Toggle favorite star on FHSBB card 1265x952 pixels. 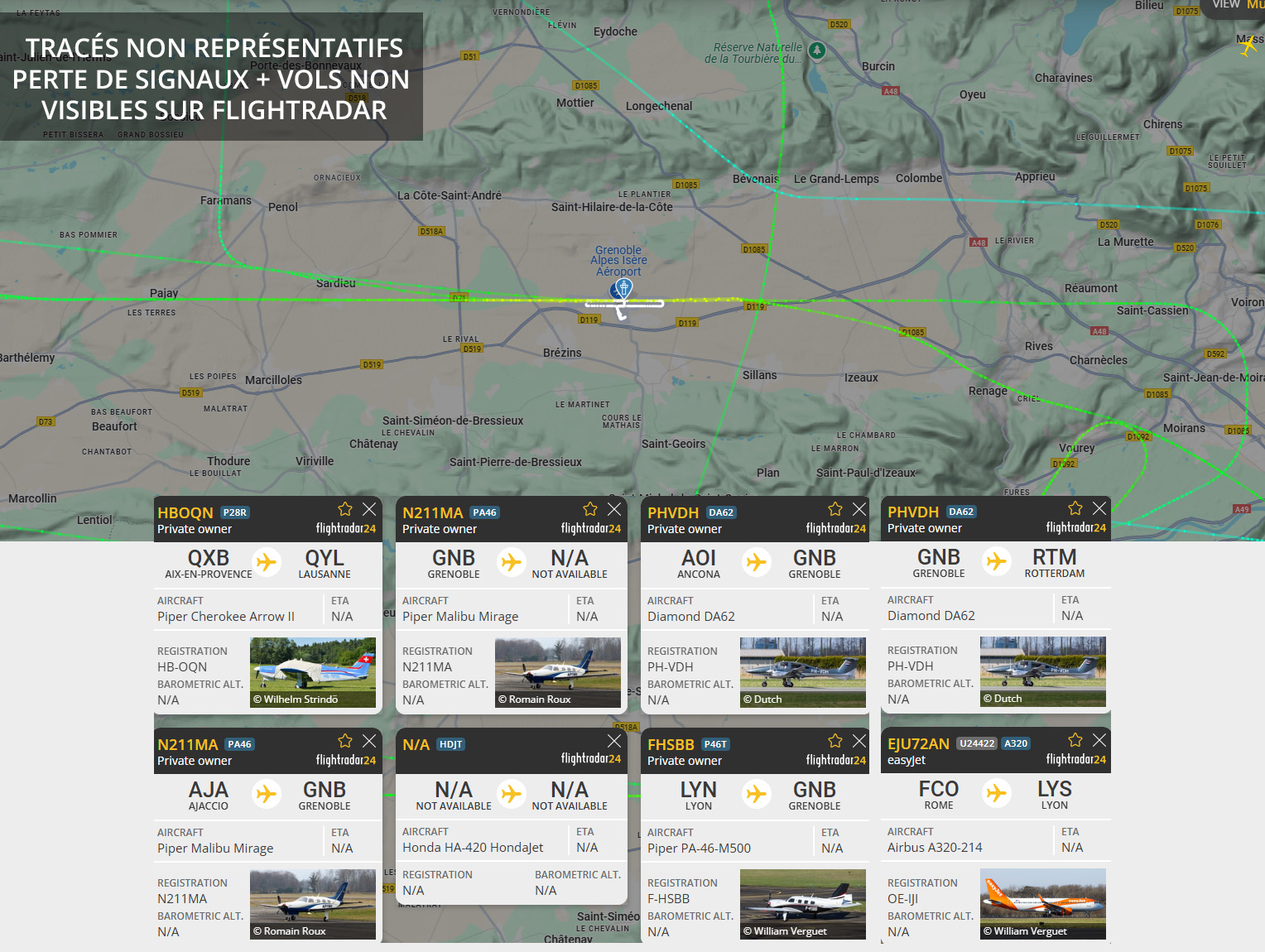[835, 741]
